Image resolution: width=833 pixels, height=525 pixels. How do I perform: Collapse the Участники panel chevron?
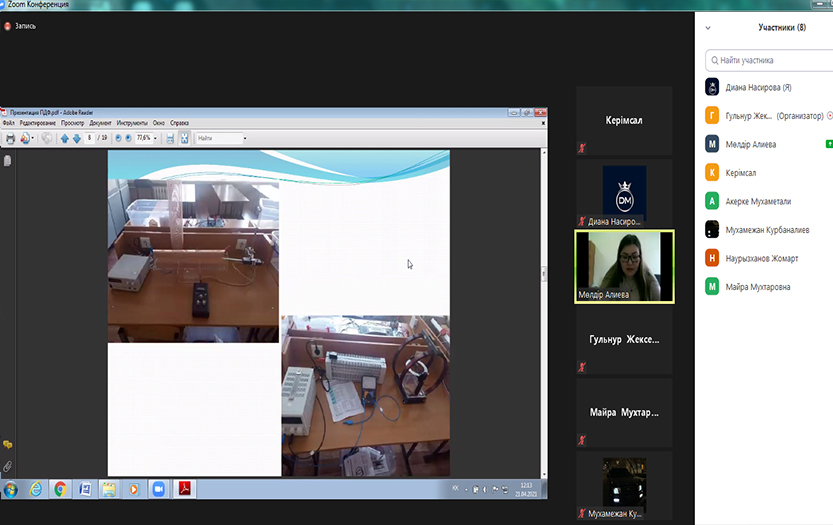(708, 28)
